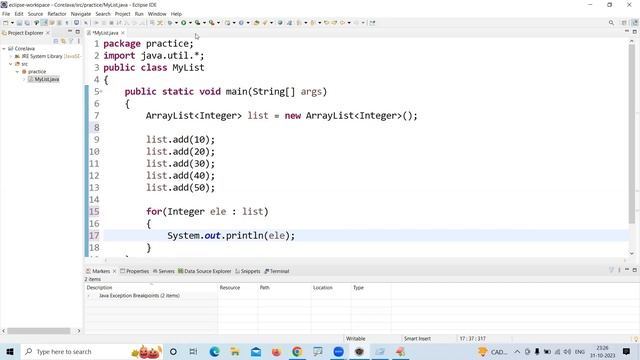This screenshot has height=360, width=640.
Task: Collapse the practice package node
Action: tap(18, 72)
